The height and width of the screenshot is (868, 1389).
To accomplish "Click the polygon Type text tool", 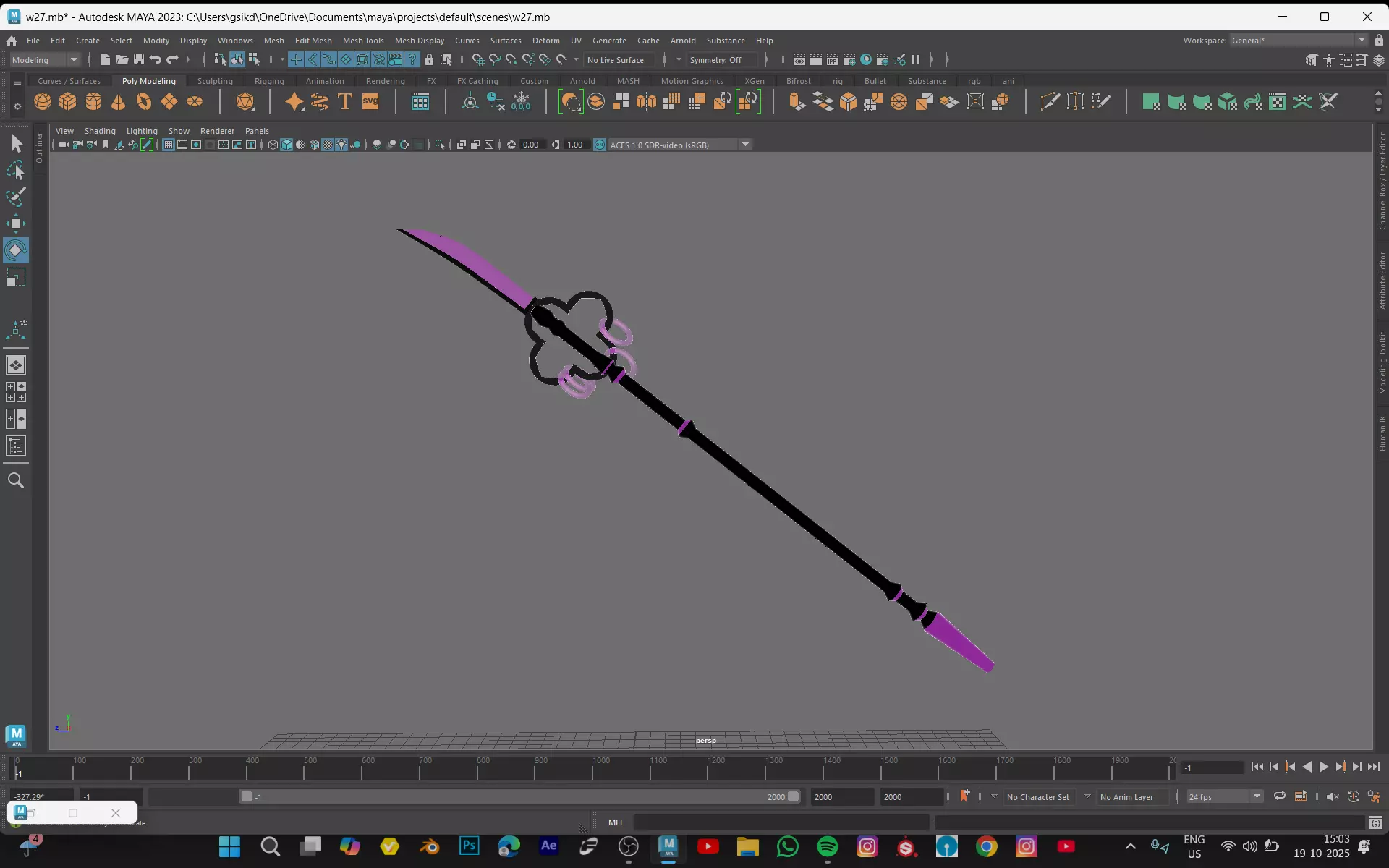I will click(345, 102).
